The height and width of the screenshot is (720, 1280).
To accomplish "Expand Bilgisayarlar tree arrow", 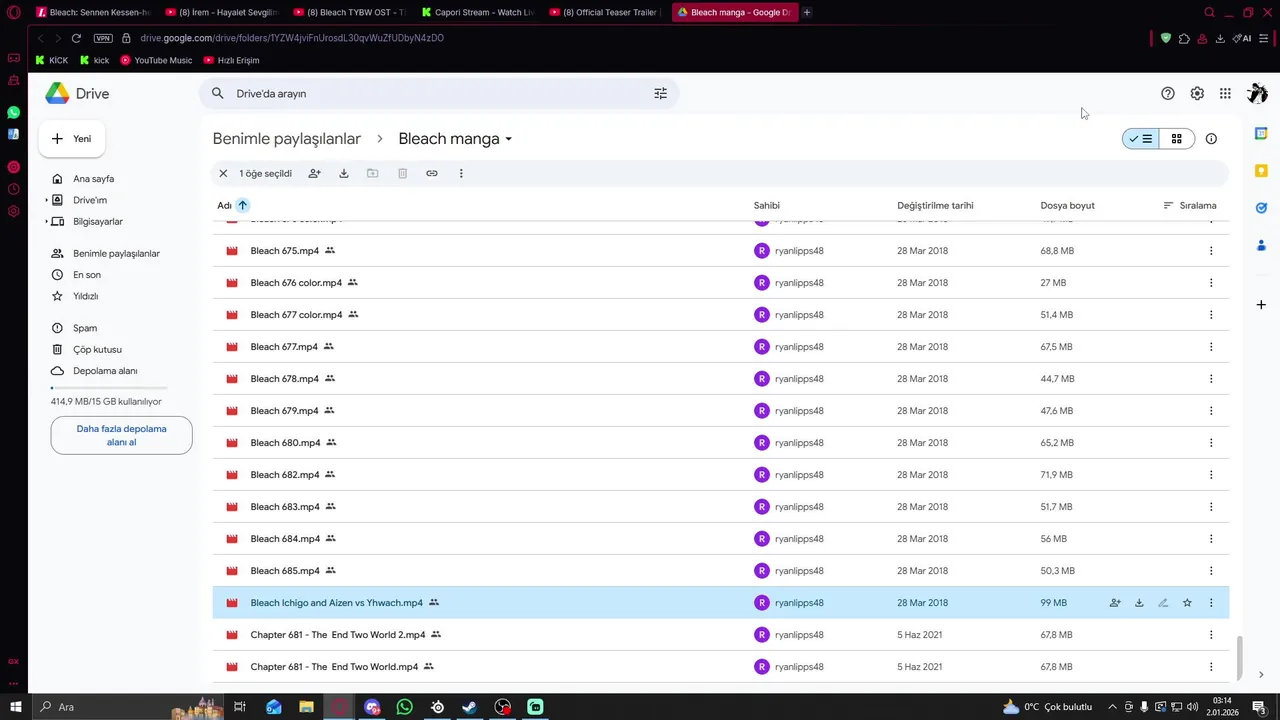I will point(46,221).
